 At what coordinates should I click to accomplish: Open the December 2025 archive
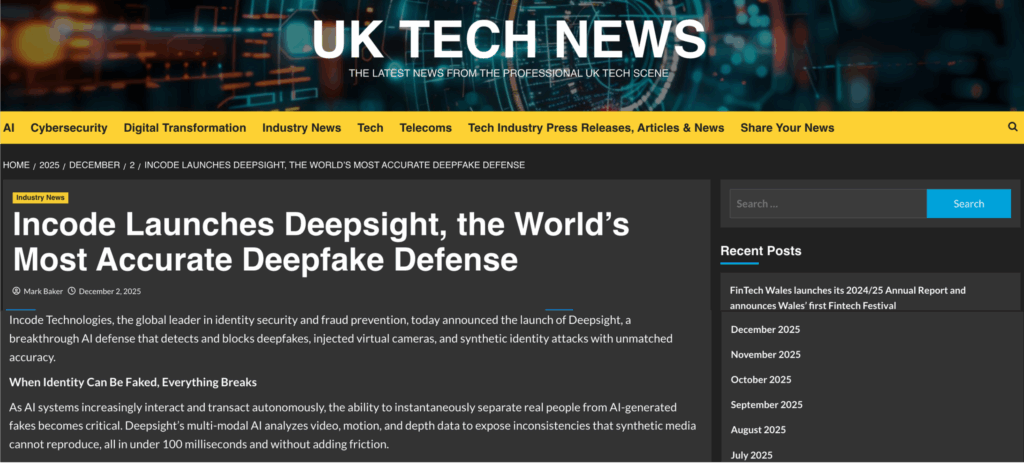[x=765, y=329]
